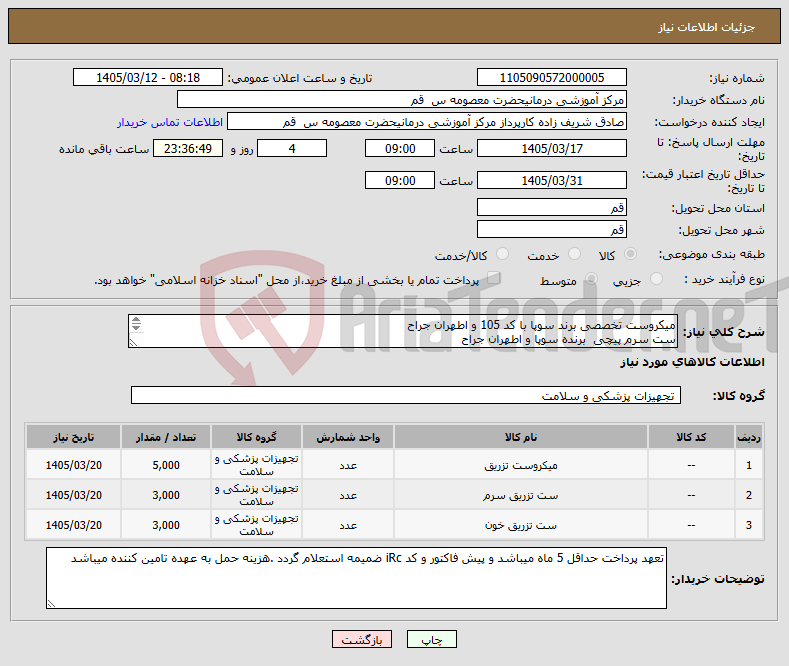The width and height of the screenshot is (789, 666).
Task: Click item name ست تزریق خون
Action: tap(521, 526)
